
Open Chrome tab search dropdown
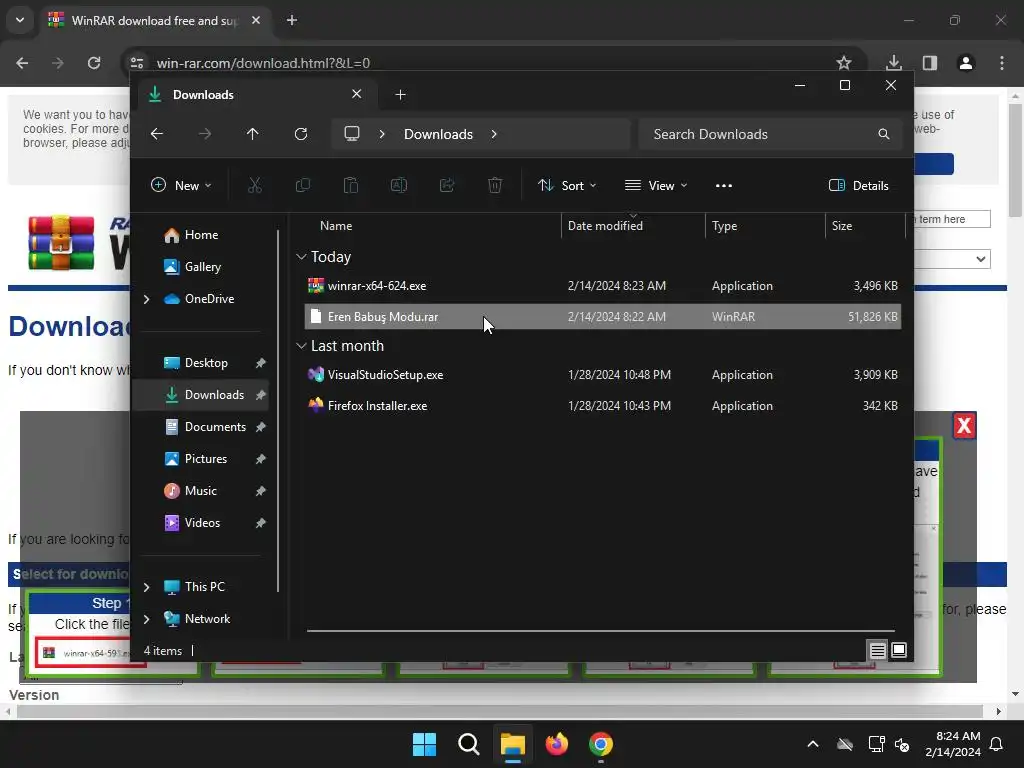pos(20,20)
